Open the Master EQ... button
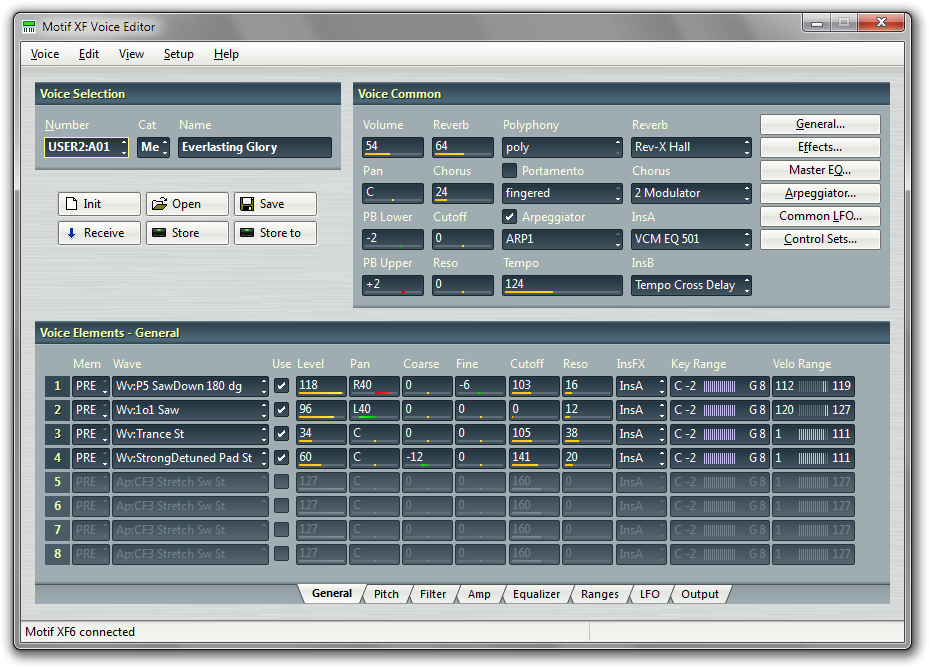 pyautogui.click(x=820, y=170)
